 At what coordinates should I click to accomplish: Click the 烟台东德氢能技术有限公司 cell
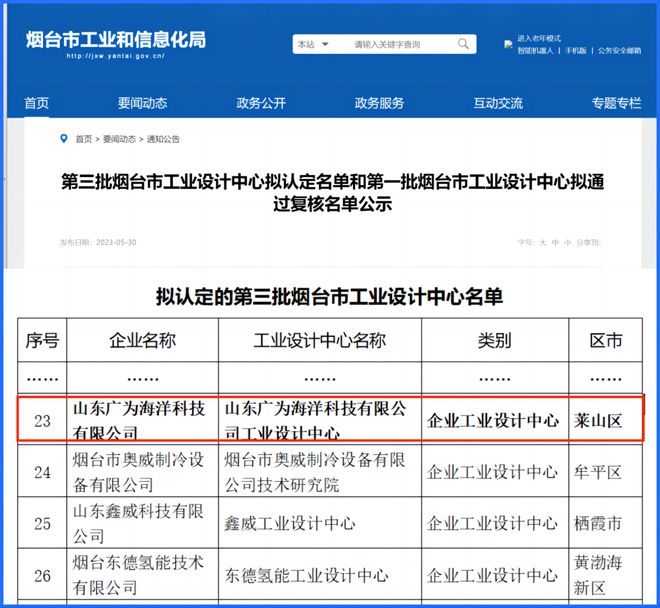point(143,575)
